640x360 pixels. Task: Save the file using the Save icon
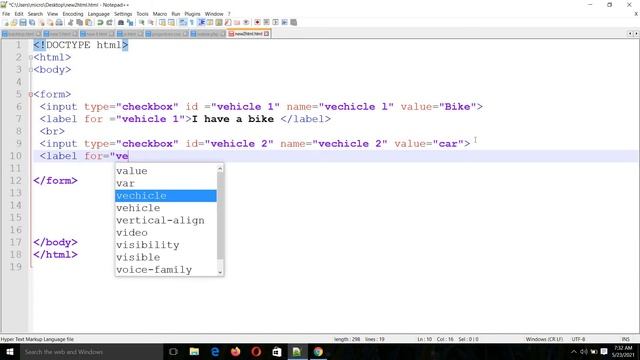23,22
